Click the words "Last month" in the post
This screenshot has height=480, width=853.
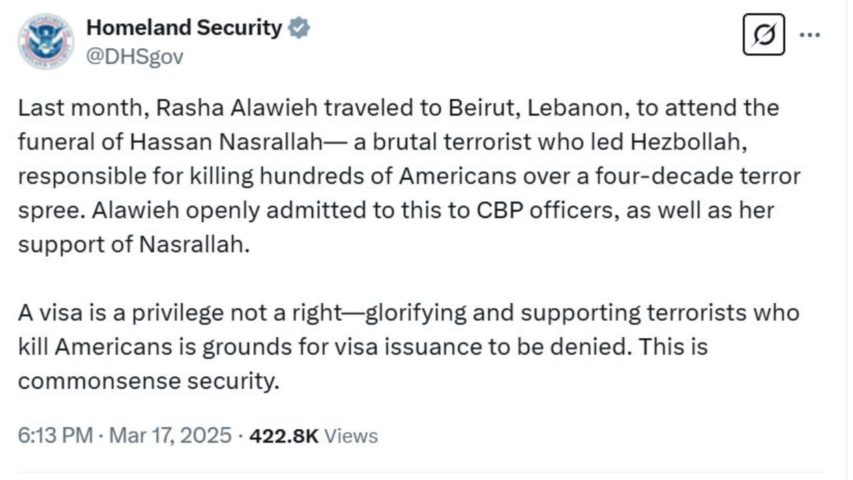pos(67,108)
